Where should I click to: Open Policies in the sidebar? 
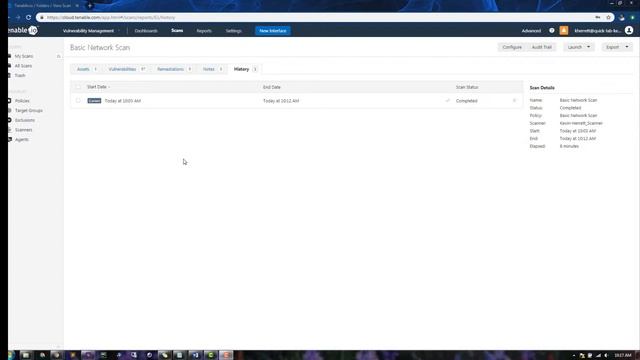(22, 100)
